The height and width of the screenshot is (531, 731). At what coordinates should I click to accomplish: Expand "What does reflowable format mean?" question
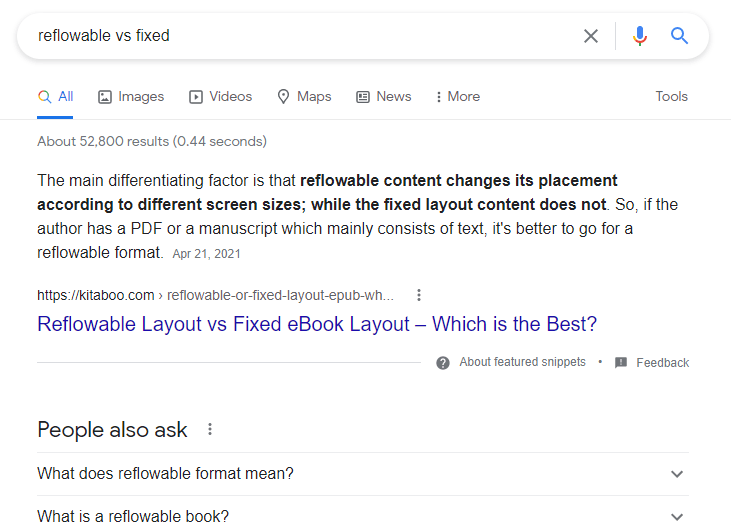point(677,474)
